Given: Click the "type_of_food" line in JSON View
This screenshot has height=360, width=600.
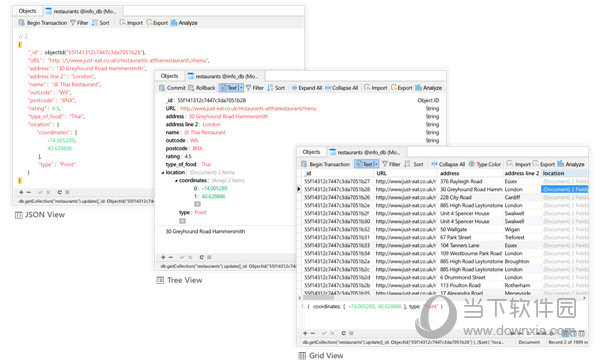Looking at the screenshot, I should click(x=57, y=116).
